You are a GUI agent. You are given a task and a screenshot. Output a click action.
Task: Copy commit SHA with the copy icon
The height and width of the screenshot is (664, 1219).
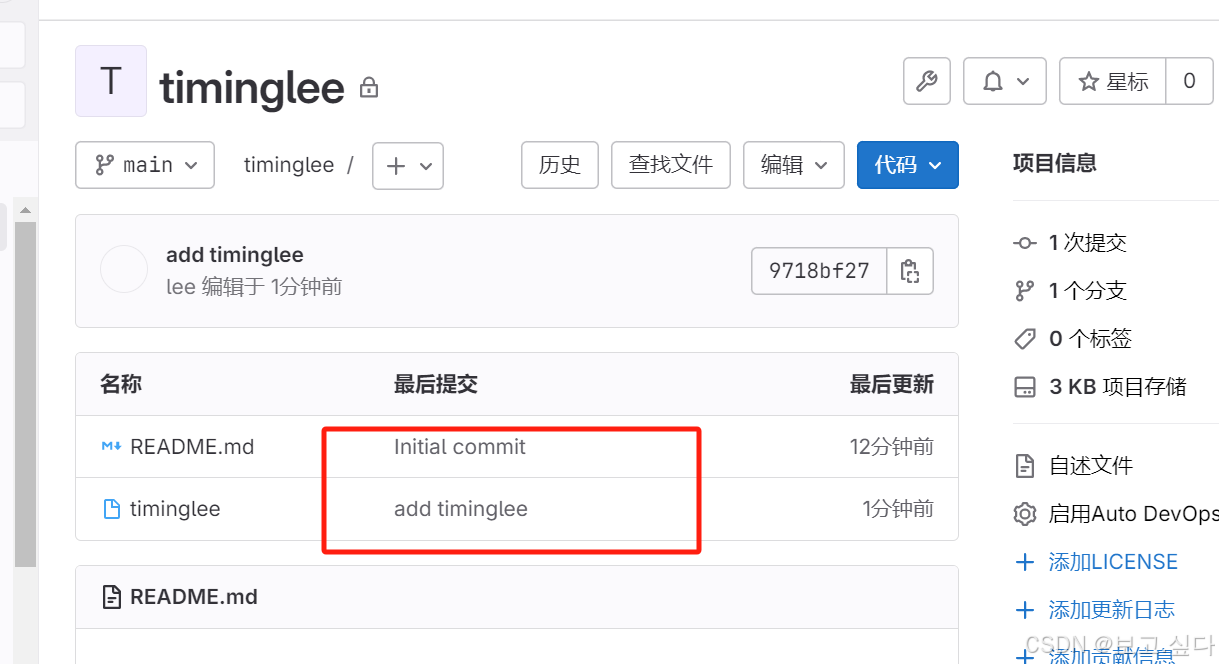[x=910, y=270]
